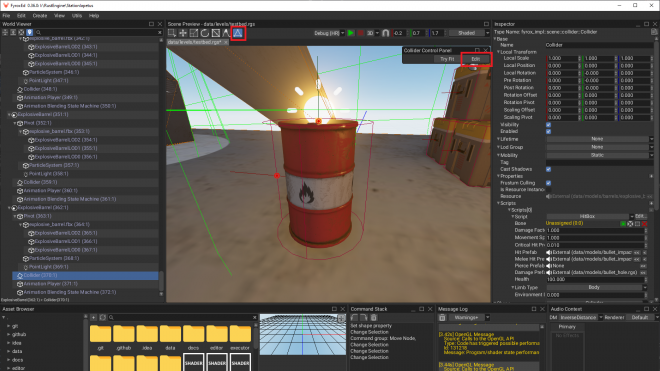Open the Lifetime None dropdown
660x371 pixels.
click(x=599, y=139)
